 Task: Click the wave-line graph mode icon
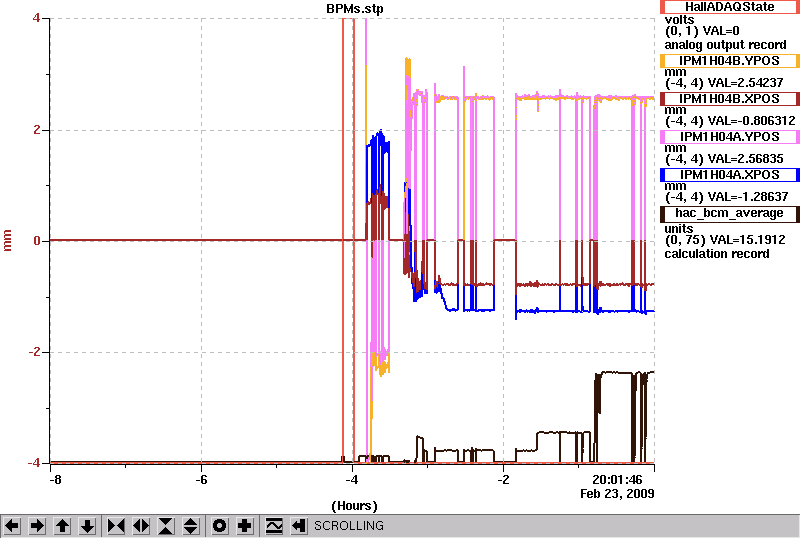tap(274, 526)
